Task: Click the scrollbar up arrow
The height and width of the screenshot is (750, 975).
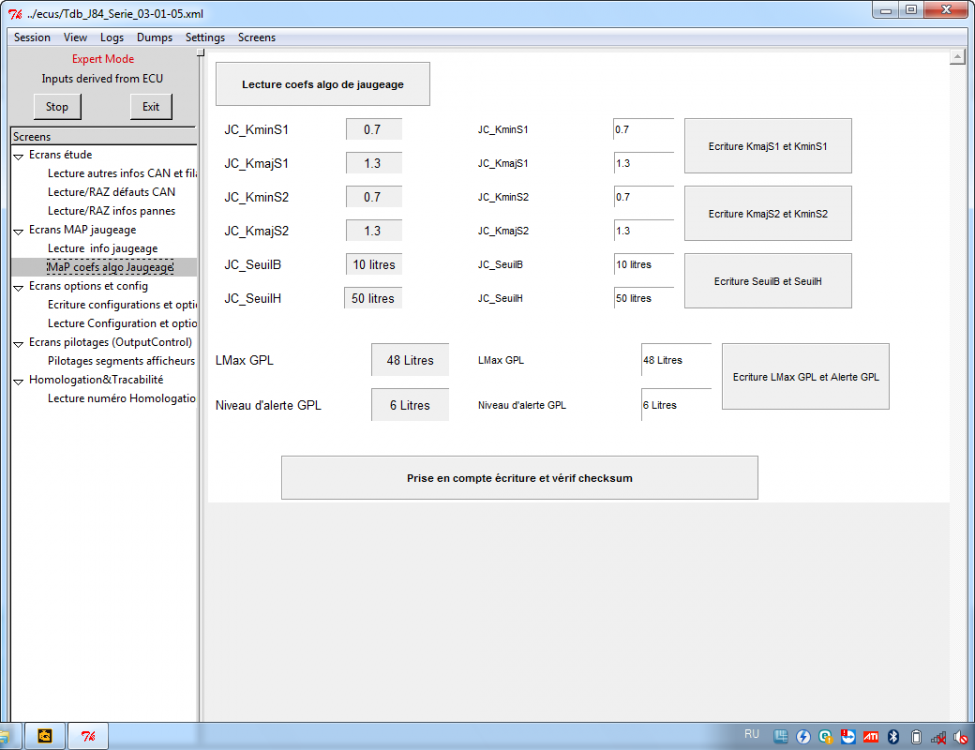Action: (958, 57)
